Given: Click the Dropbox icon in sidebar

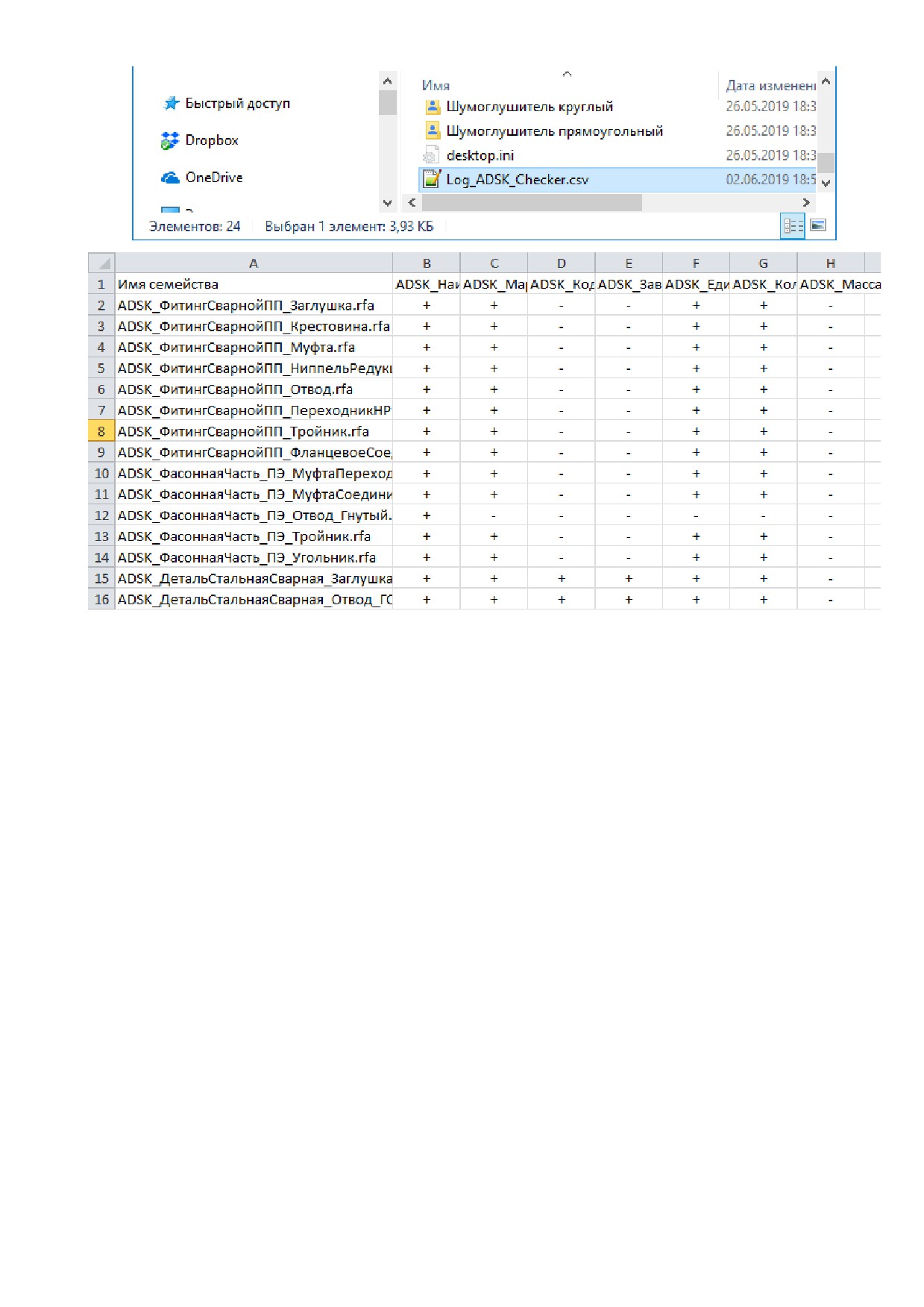Looking at the screenshot, I should (x=170, y=140).
